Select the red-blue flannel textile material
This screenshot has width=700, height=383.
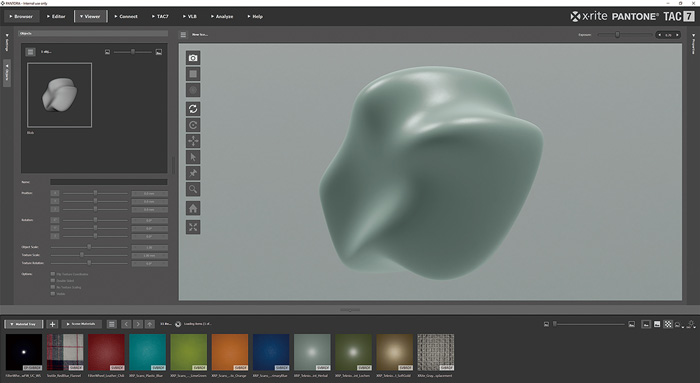click(x=65, y=352)
